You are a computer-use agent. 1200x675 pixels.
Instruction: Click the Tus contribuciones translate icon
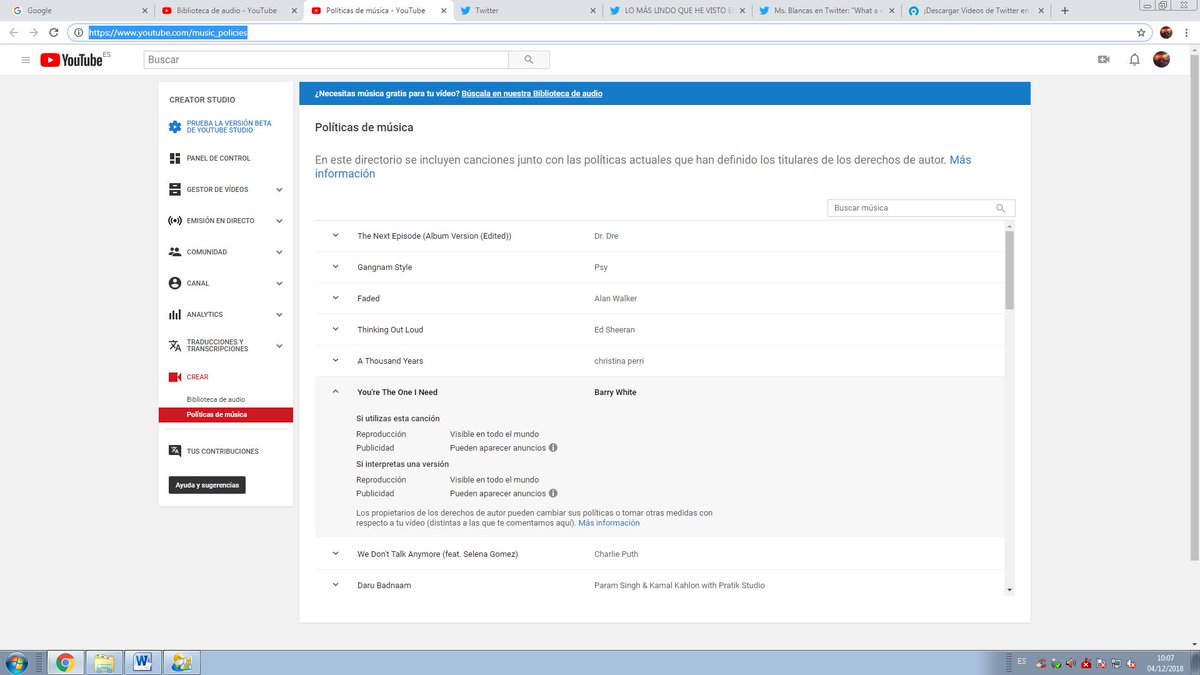tap(175, 451)
